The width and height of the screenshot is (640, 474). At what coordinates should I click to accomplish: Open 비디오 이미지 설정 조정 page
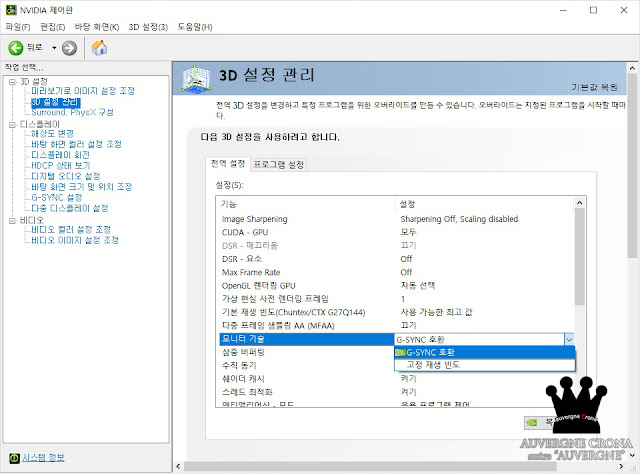pos(75,240)
